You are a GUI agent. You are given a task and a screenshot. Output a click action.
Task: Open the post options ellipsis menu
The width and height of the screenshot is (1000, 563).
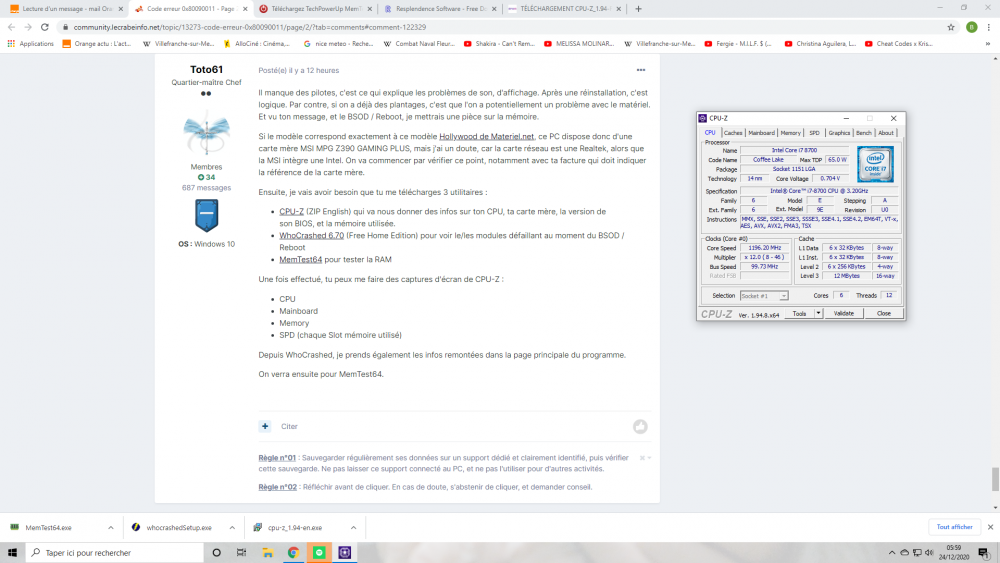coord(641,70)
